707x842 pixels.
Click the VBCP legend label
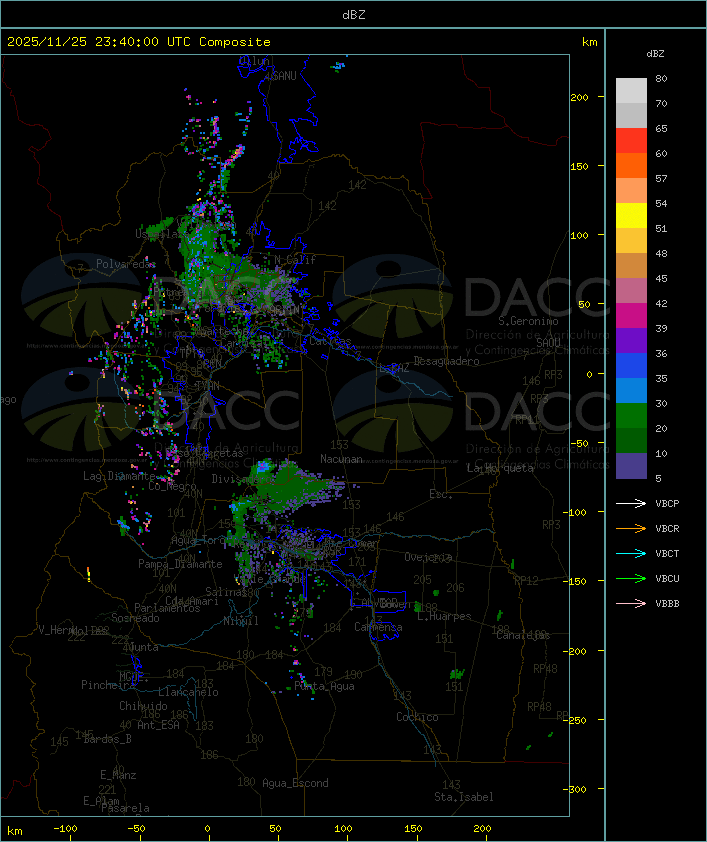[667, 503]
